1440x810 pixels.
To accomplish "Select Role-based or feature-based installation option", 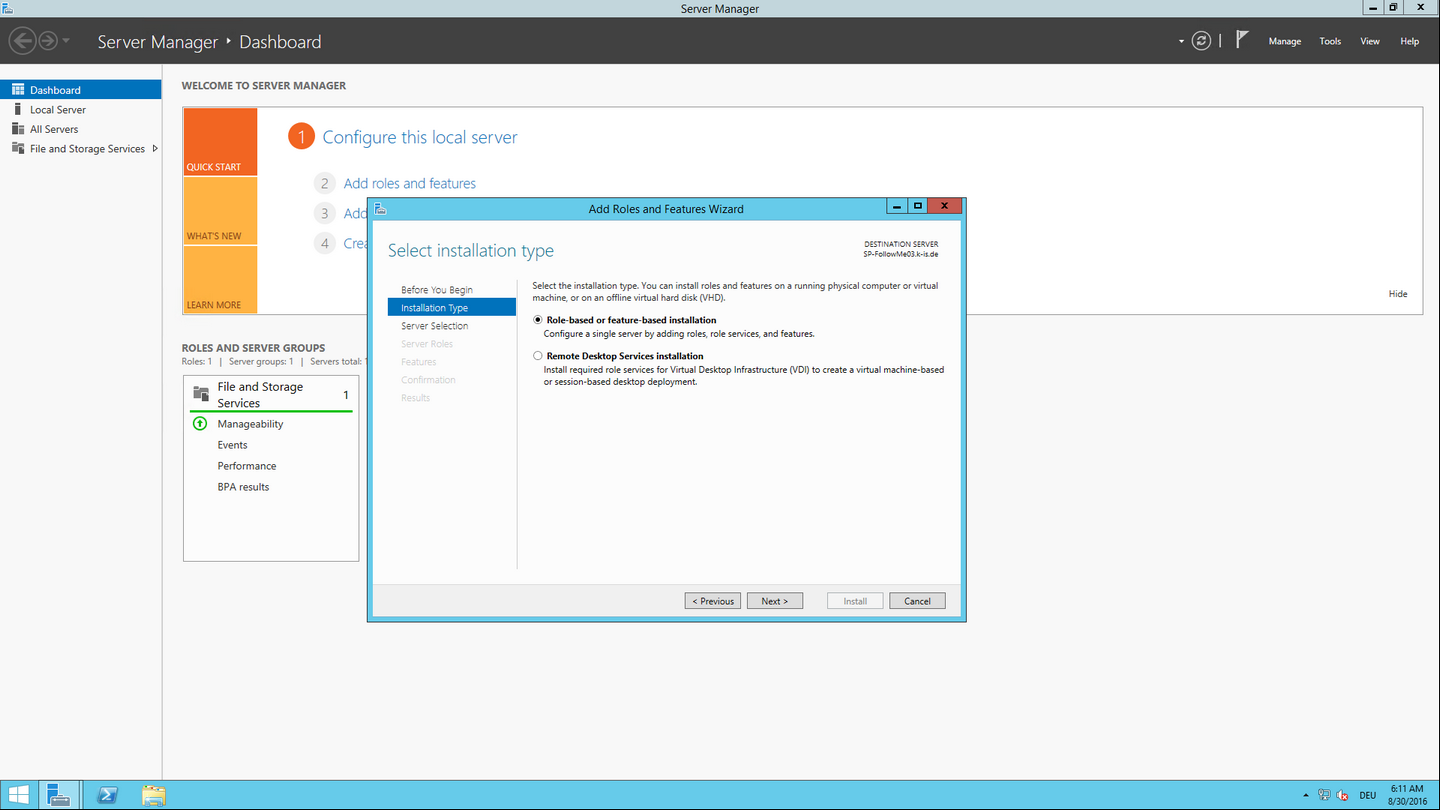I will [x=538, y=320].
